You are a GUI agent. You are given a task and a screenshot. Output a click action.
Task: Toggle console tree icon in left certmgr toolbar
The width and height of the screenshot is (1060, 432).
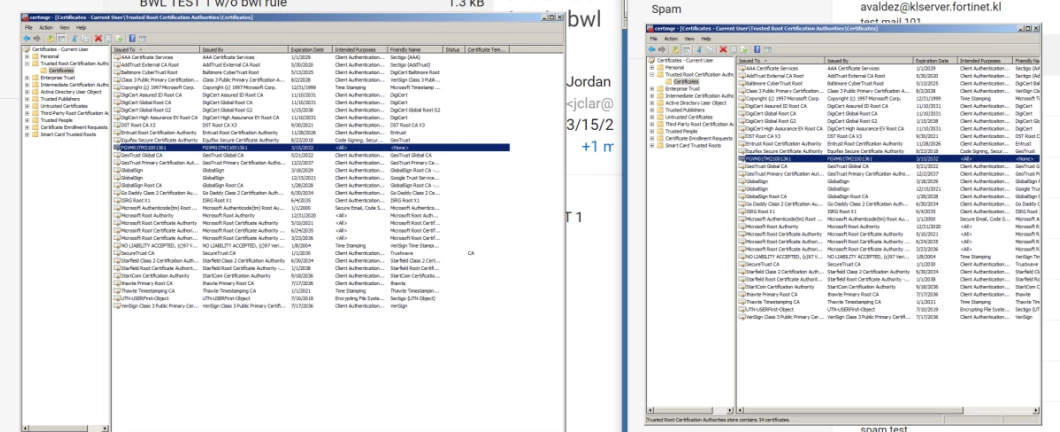[62, 39]
